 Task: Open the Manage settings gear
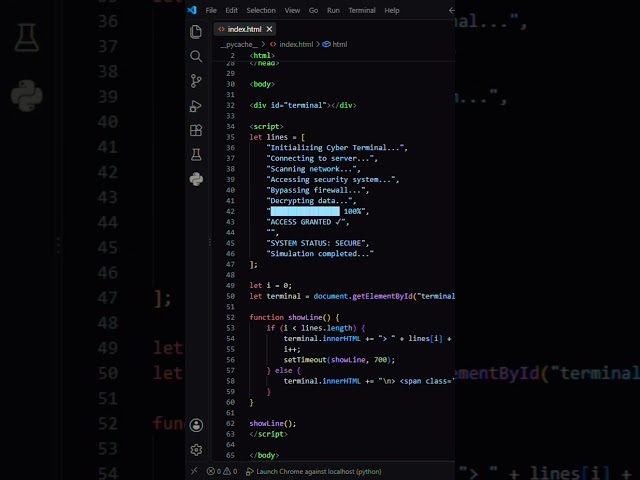point(196,450)
